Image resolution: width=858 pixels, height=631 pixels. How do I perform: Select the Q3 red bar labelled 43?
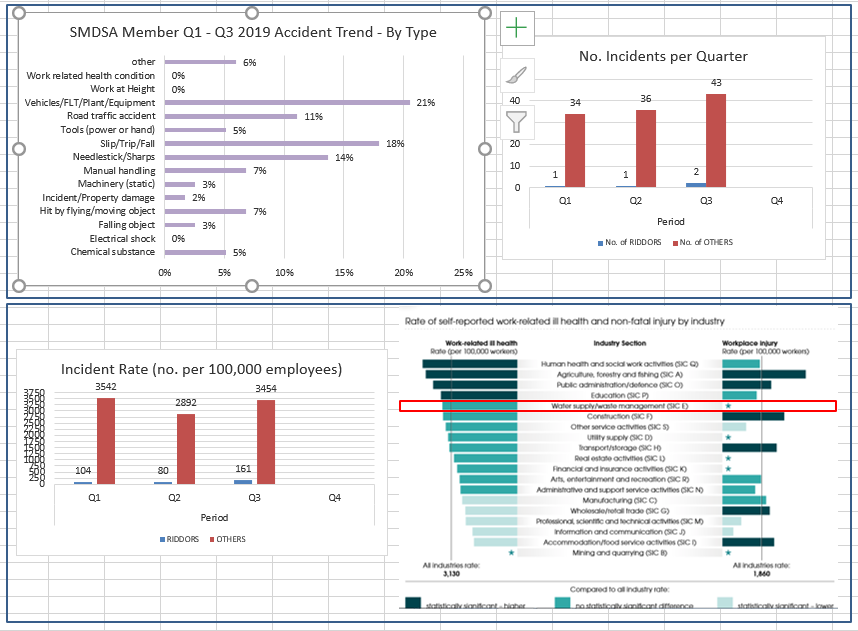coord(716,140)
